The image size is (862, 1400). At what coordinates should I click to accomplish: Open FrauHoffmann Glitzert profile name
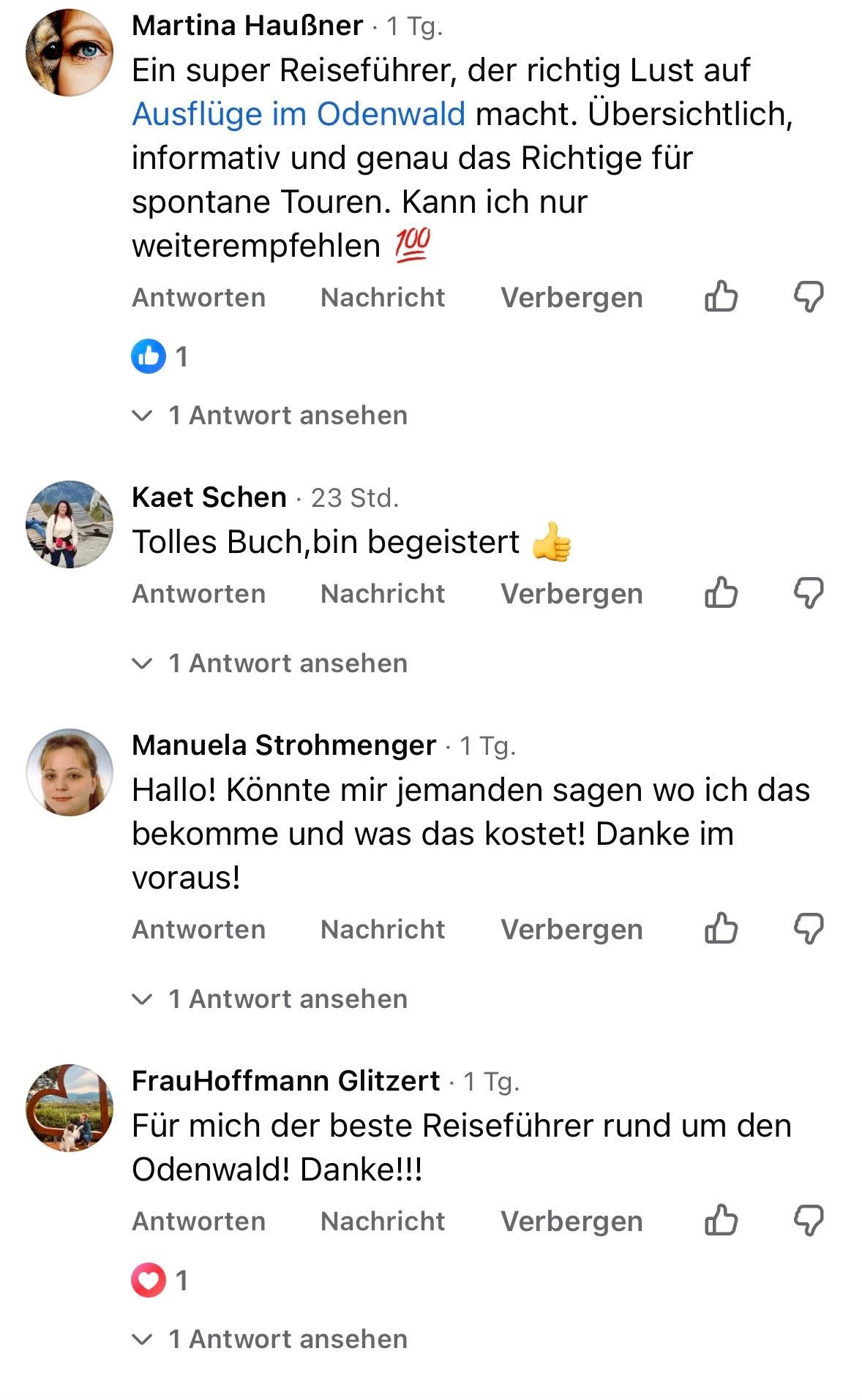click(x=286, y=1080)
